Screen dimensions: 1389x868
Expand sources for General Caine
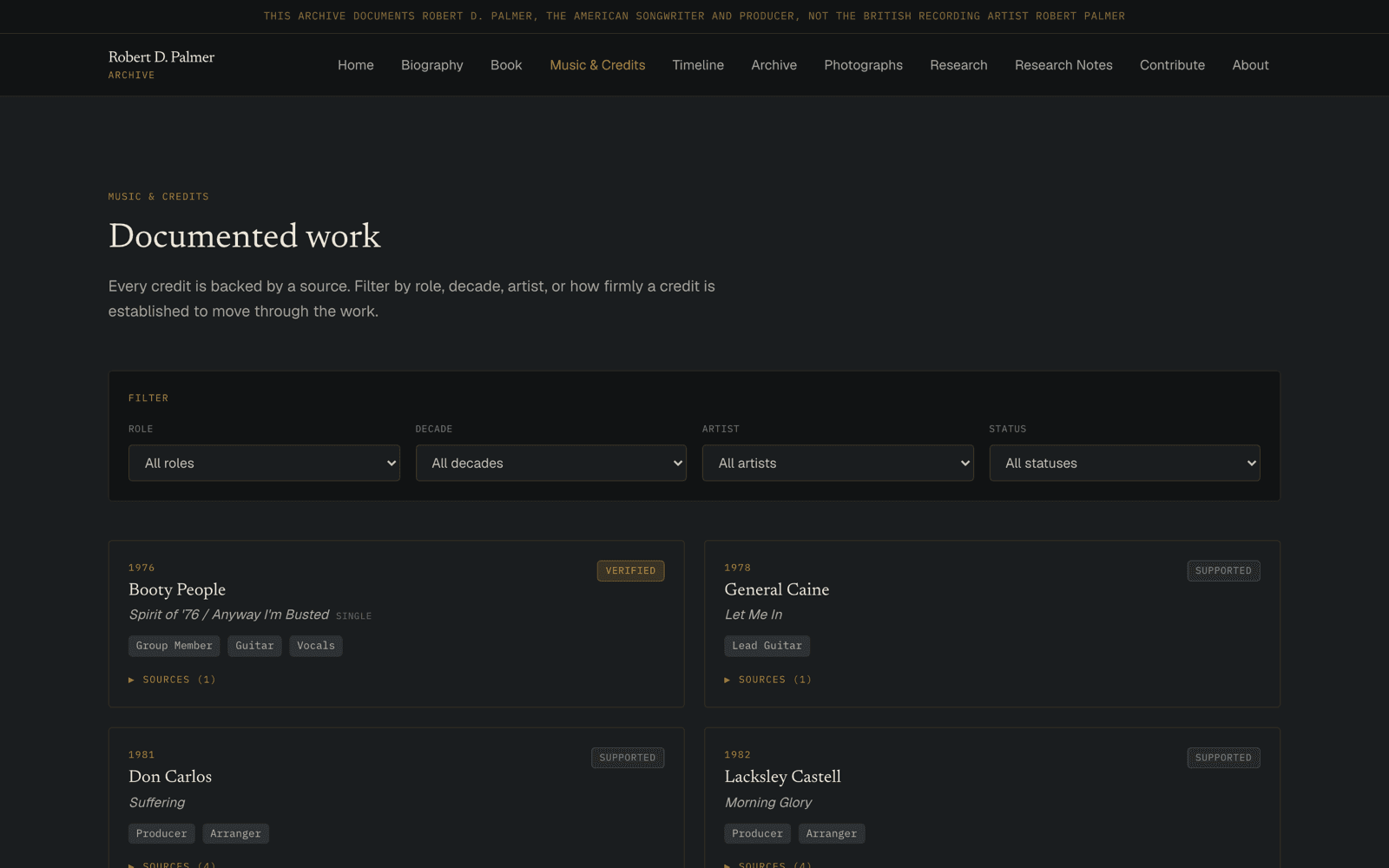coord(768,680)
